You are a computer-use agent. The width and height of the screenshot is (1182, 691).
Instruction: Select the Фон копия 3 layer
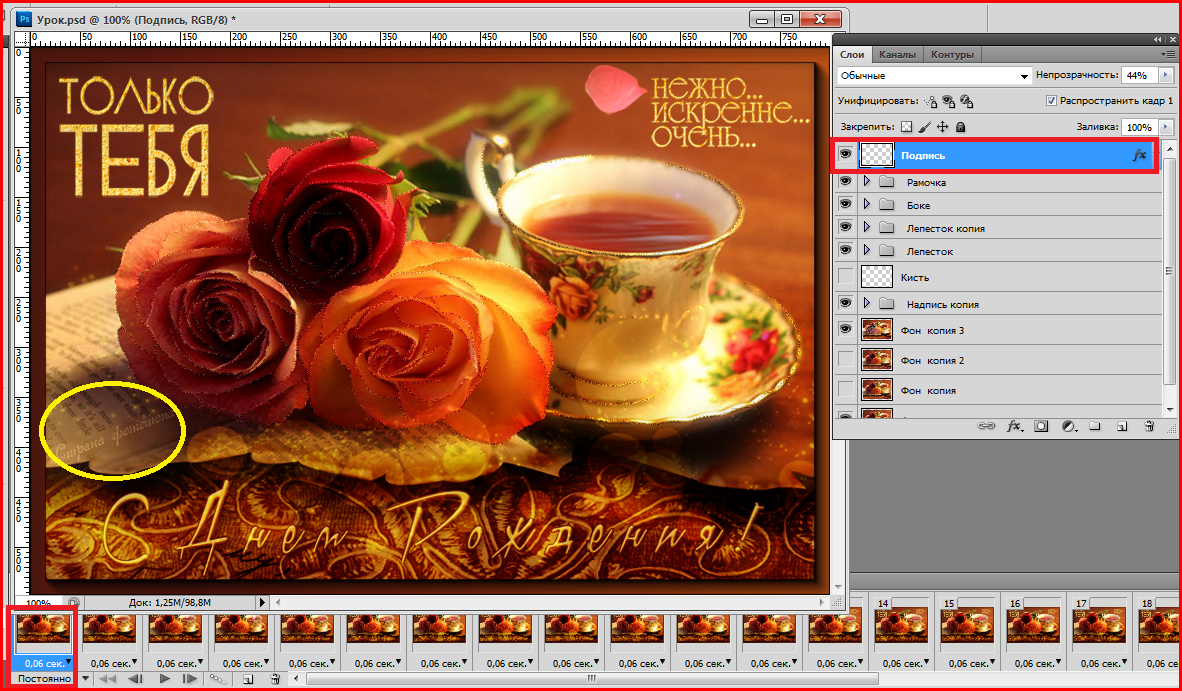coord(1009,330)
